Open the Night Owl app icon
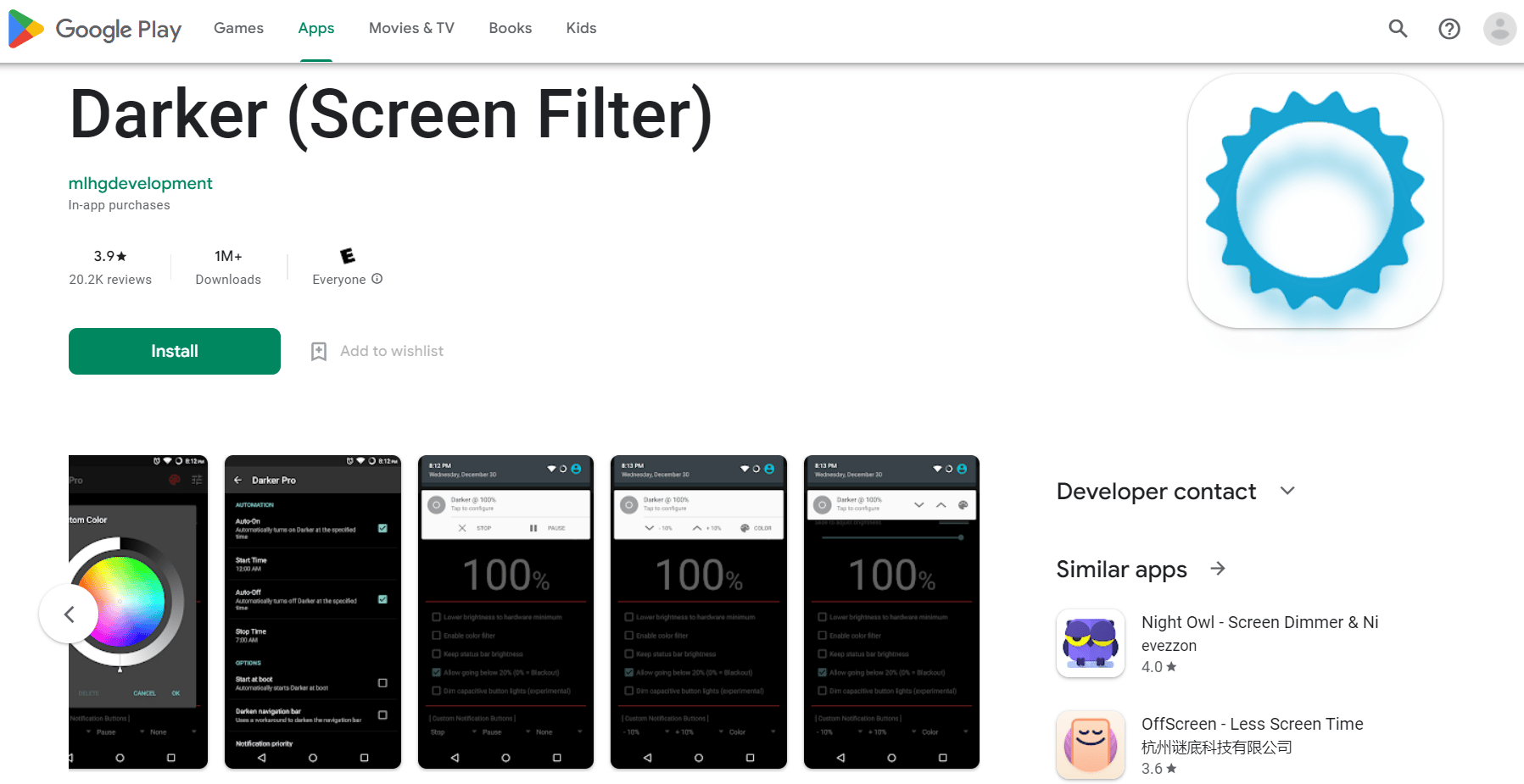 pos(1091,643)
